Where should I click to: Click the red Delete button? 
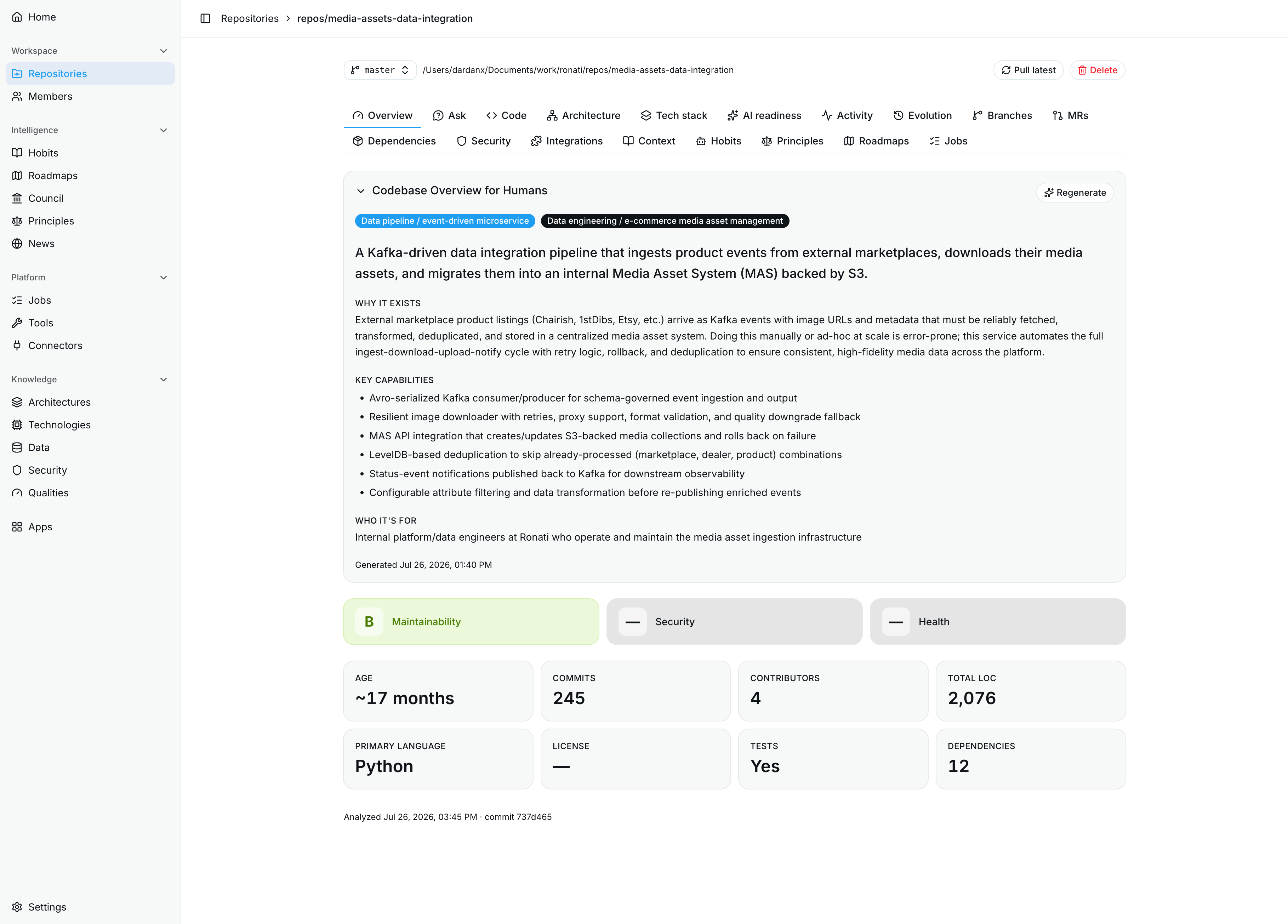[1097, 70]
